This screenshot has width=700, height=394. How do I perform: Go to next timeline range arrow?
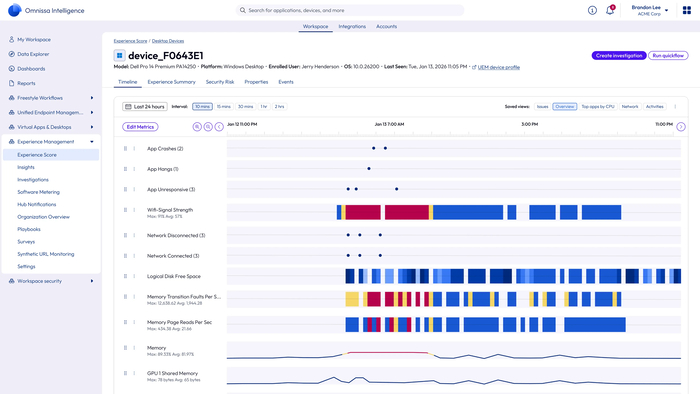point(681,127)
